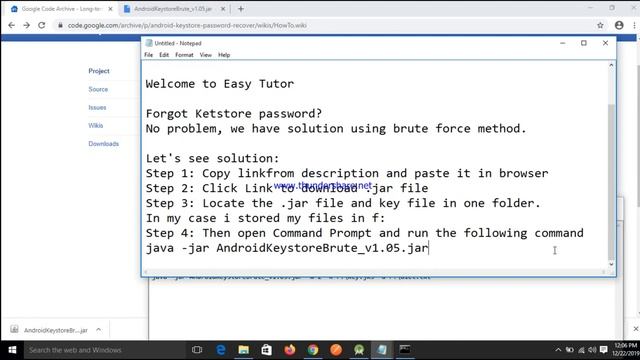Click the Notepad vertical scrollbar thumb
The width and height of the screenshot is (640, 360).
pyautogui.click(x=611, y=182)
